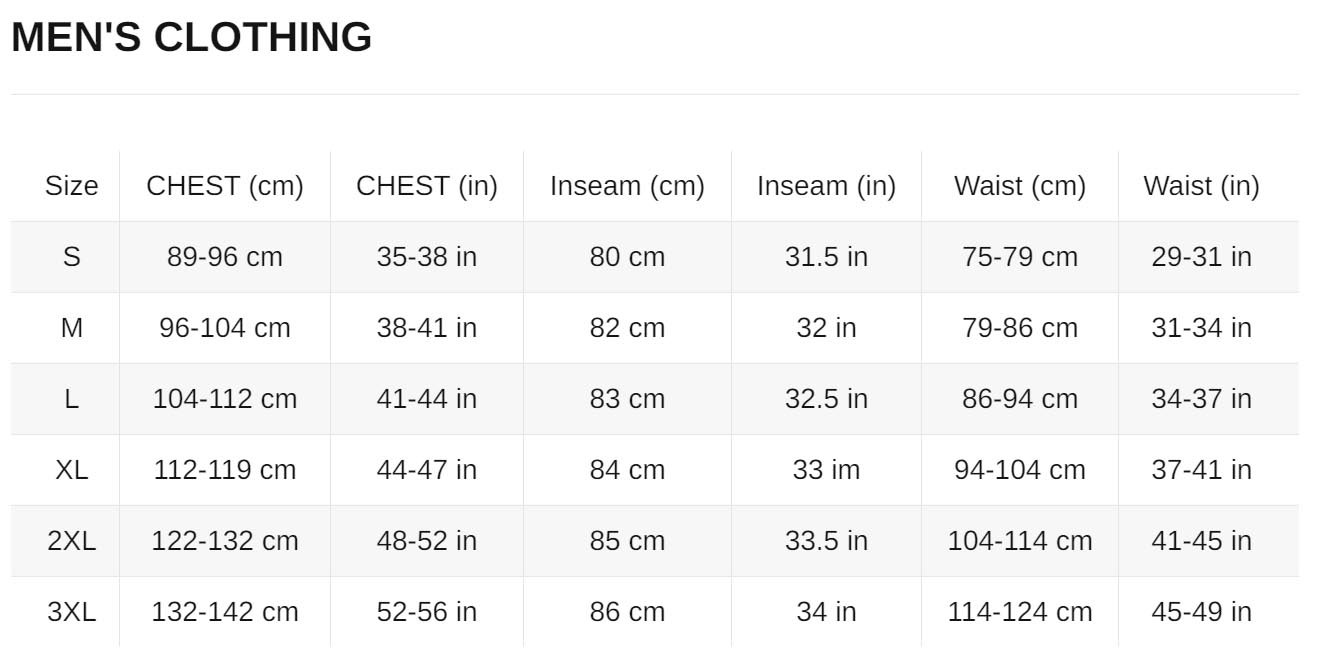1326x668 pixels.
Task: Select the 3XL size row label
Action: (x=72, y=612)
